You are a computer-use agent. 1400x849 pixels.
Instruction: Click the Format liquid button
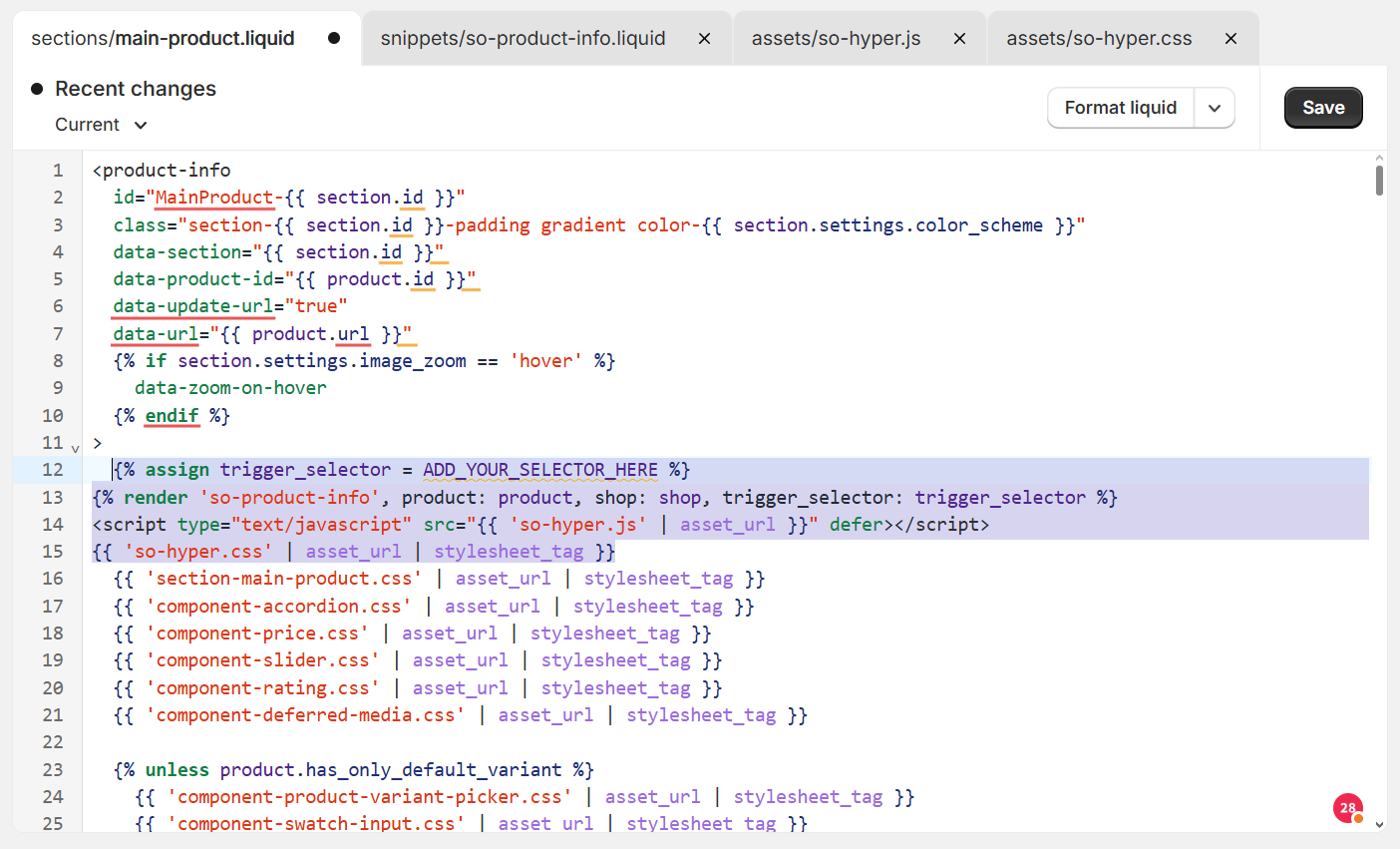coord(1120,108)
